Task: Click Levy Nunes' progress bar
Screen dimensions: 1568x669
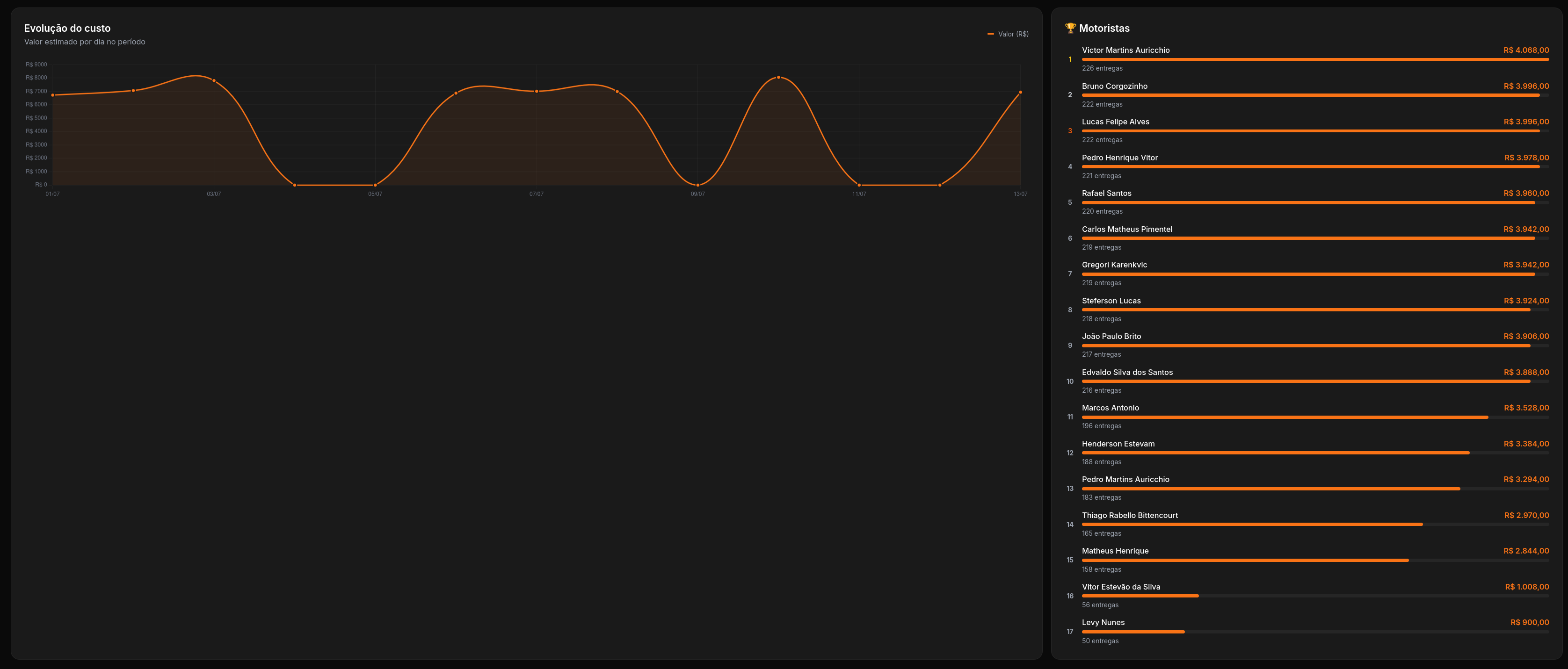Action: coord(1315,632)
